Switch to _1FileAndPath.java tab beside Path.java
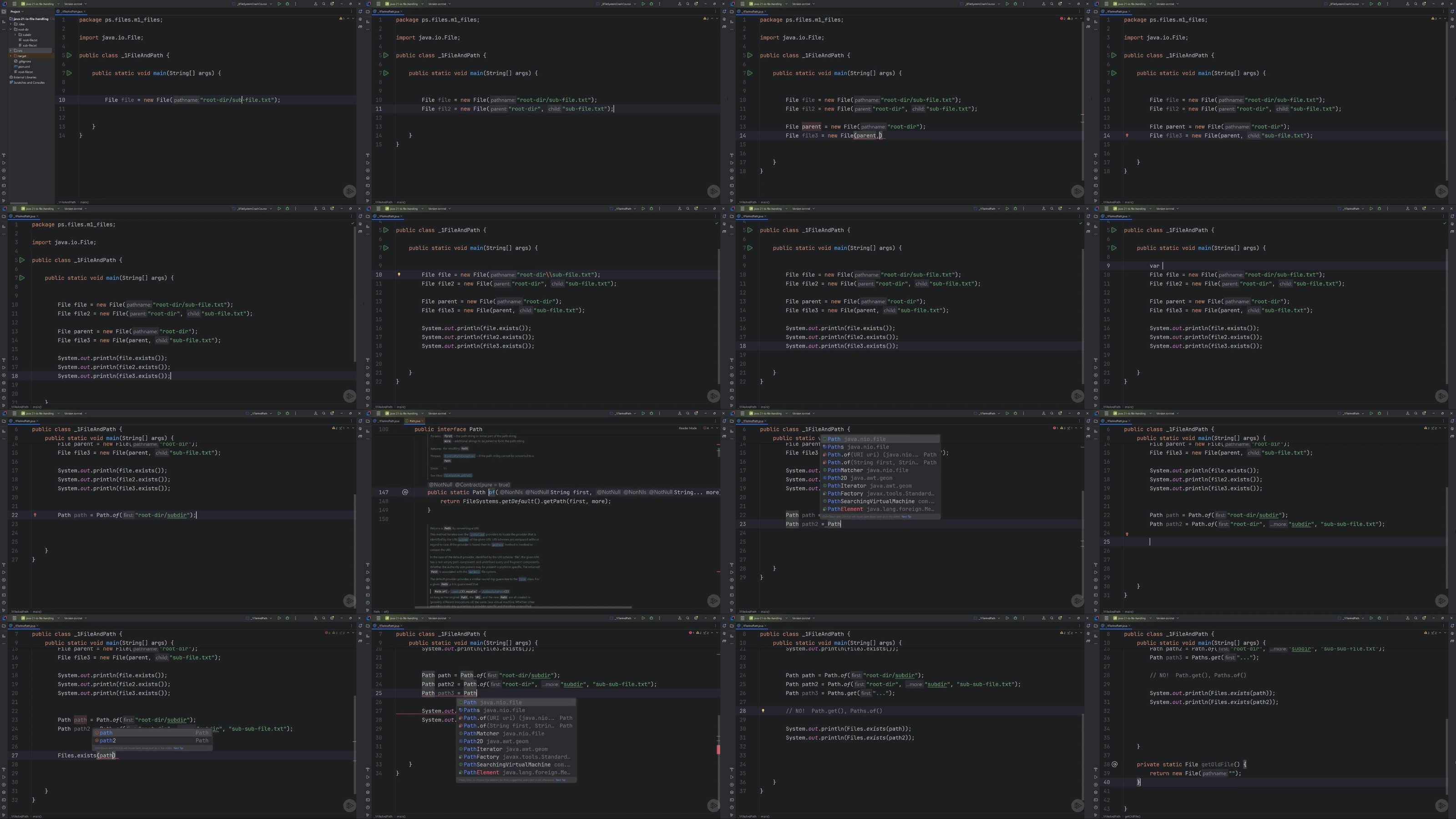This screenshot has height=819, width=1456. coord(387,421)
